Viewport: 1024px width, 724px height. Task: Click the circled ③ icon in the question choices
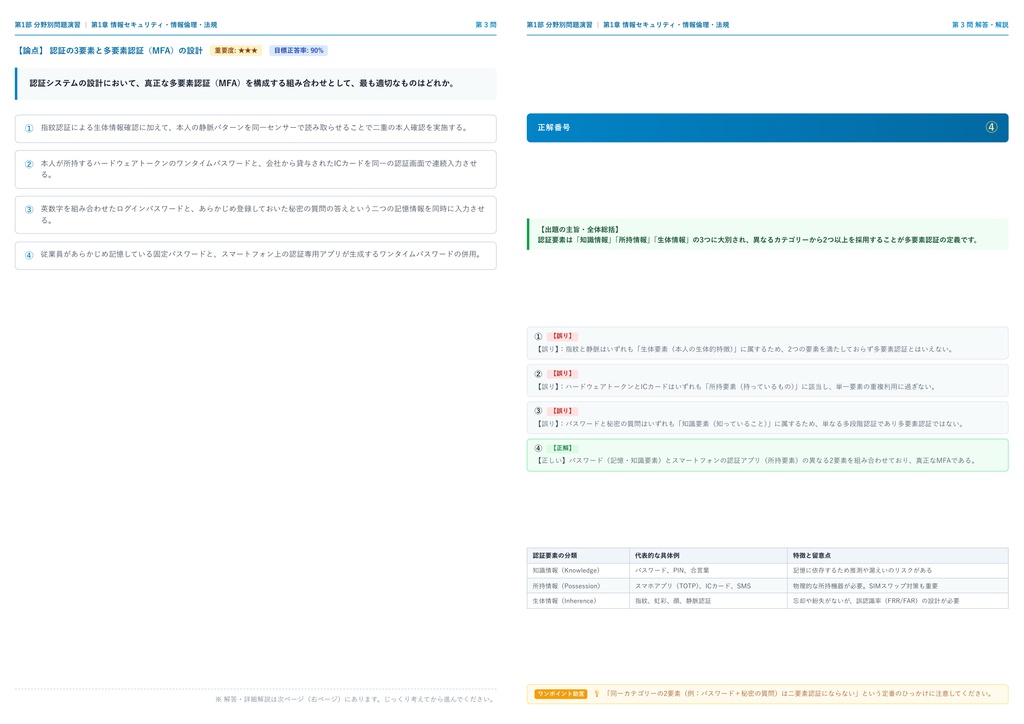[x=29, y=210]
